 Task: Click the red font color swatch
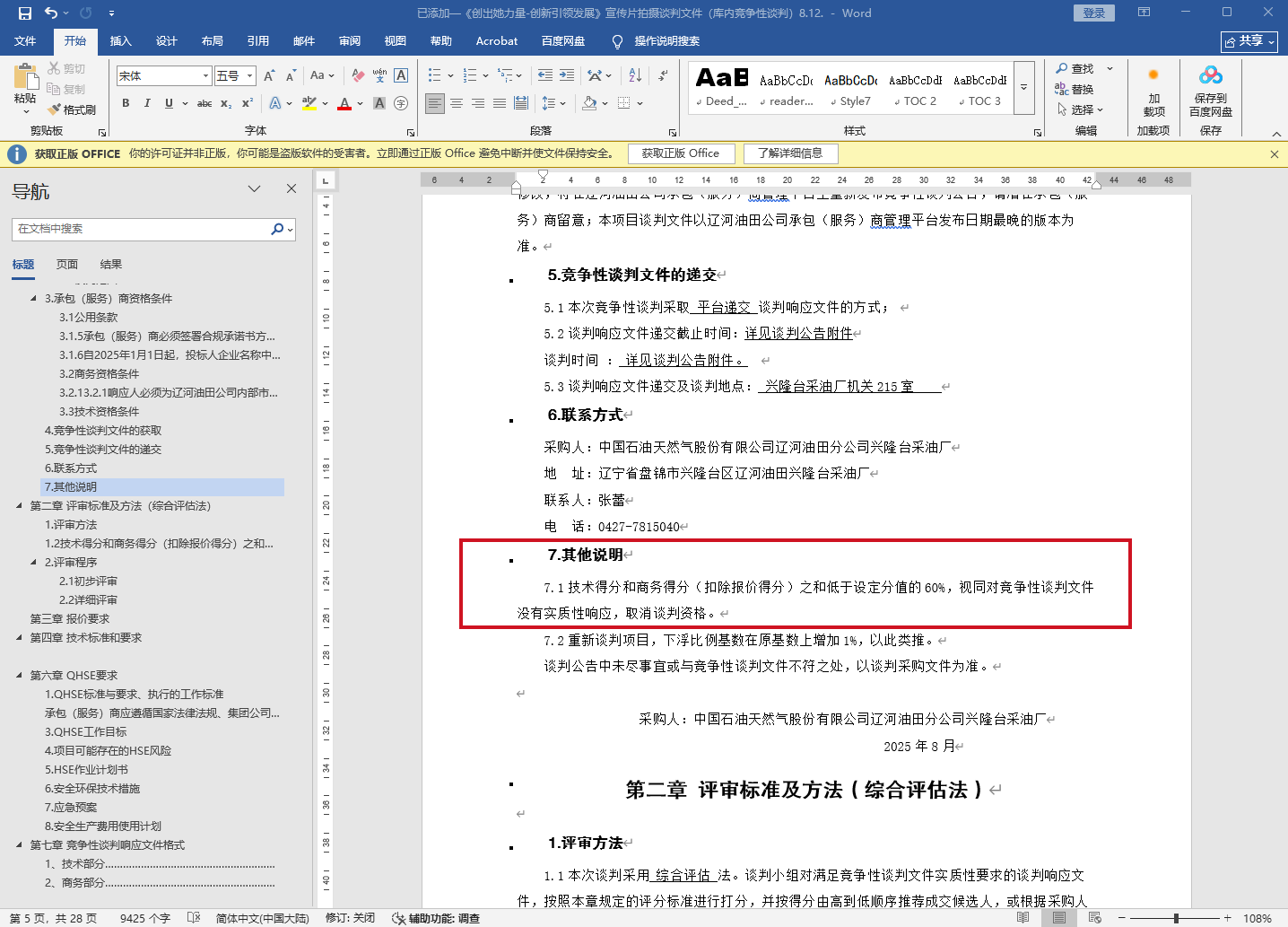click(344, 104)
